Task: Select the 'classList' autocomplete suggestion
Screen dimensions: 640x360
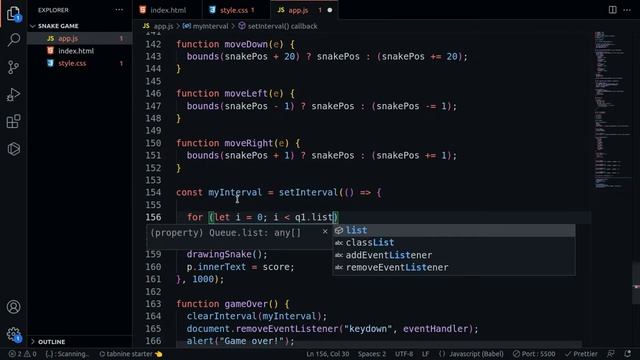Action: coord(454,242)
